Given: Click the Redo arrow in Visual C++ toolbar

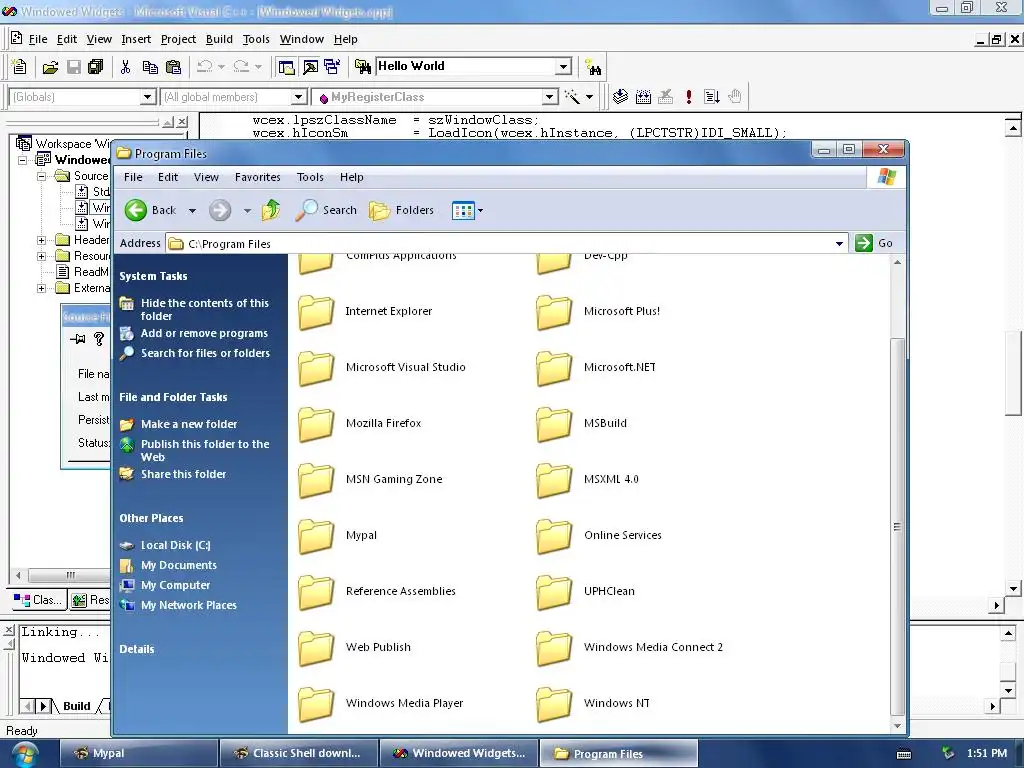Looking at the screenshot, I should [x=241, y=67].
